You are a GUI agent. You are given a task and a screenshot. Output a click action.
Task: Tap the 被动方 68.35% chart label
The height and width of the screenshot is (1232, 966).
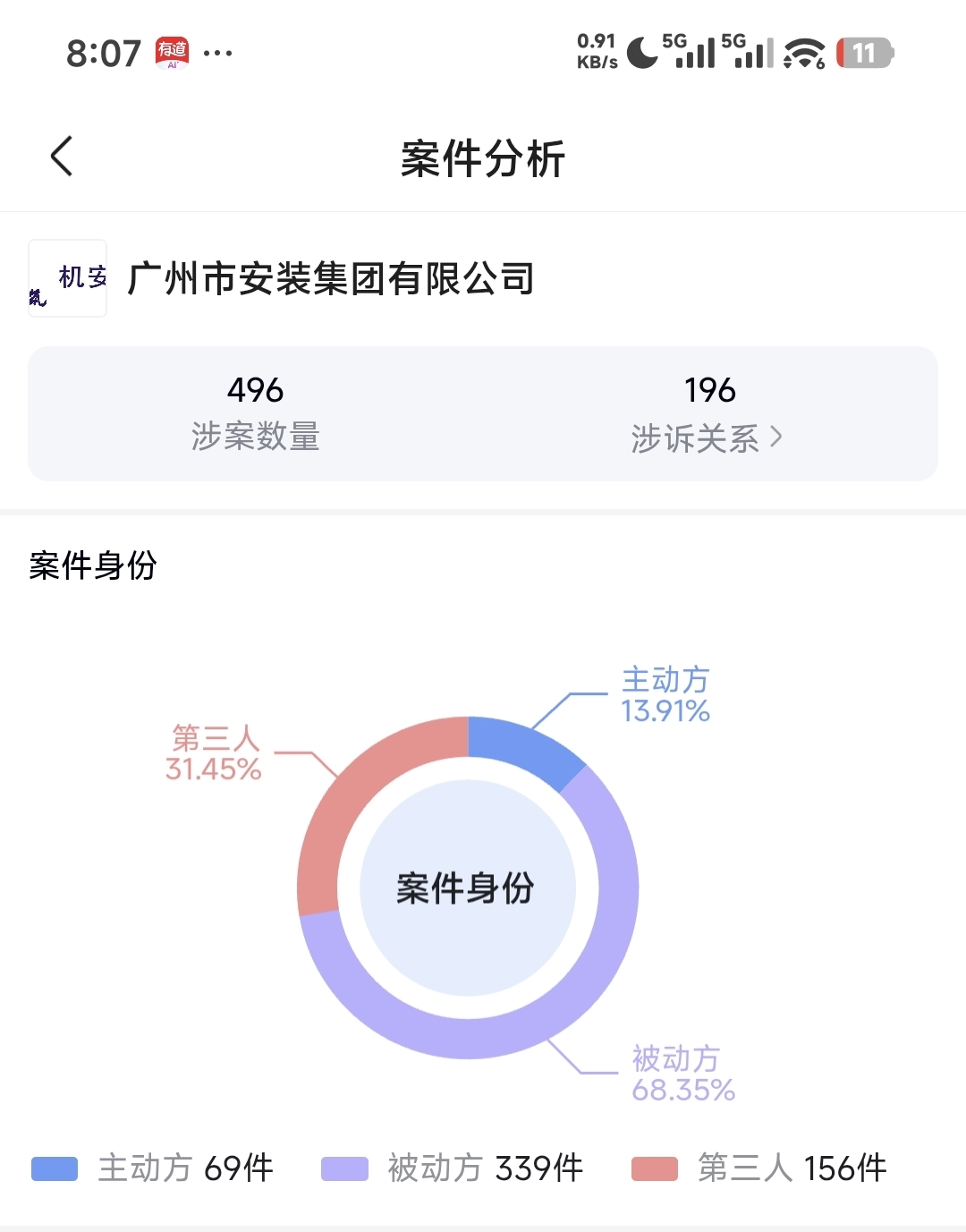coord(682,1075)
